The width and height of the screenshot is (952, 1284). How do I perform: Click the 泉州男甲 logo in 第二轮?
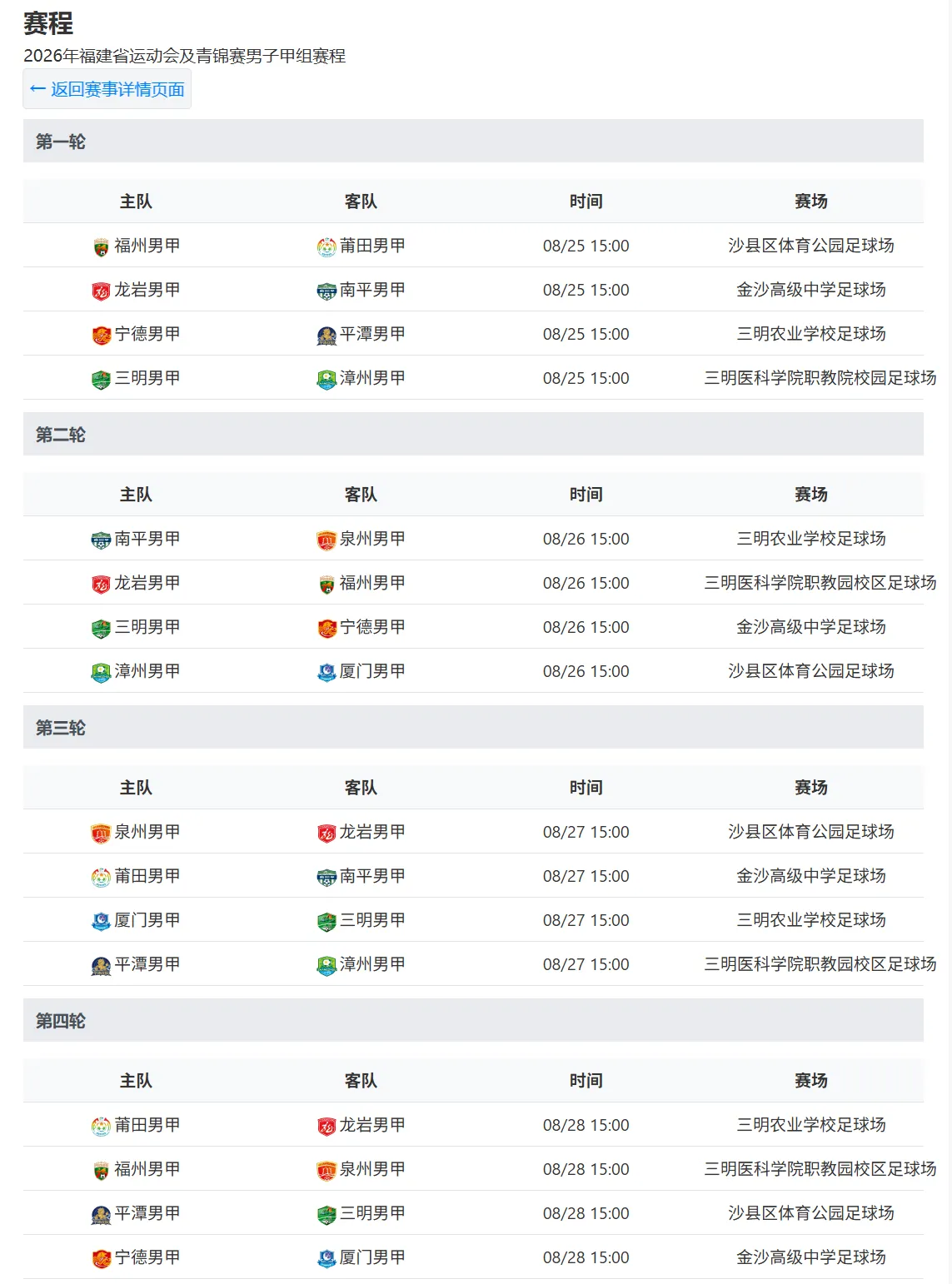pos(326,540)
